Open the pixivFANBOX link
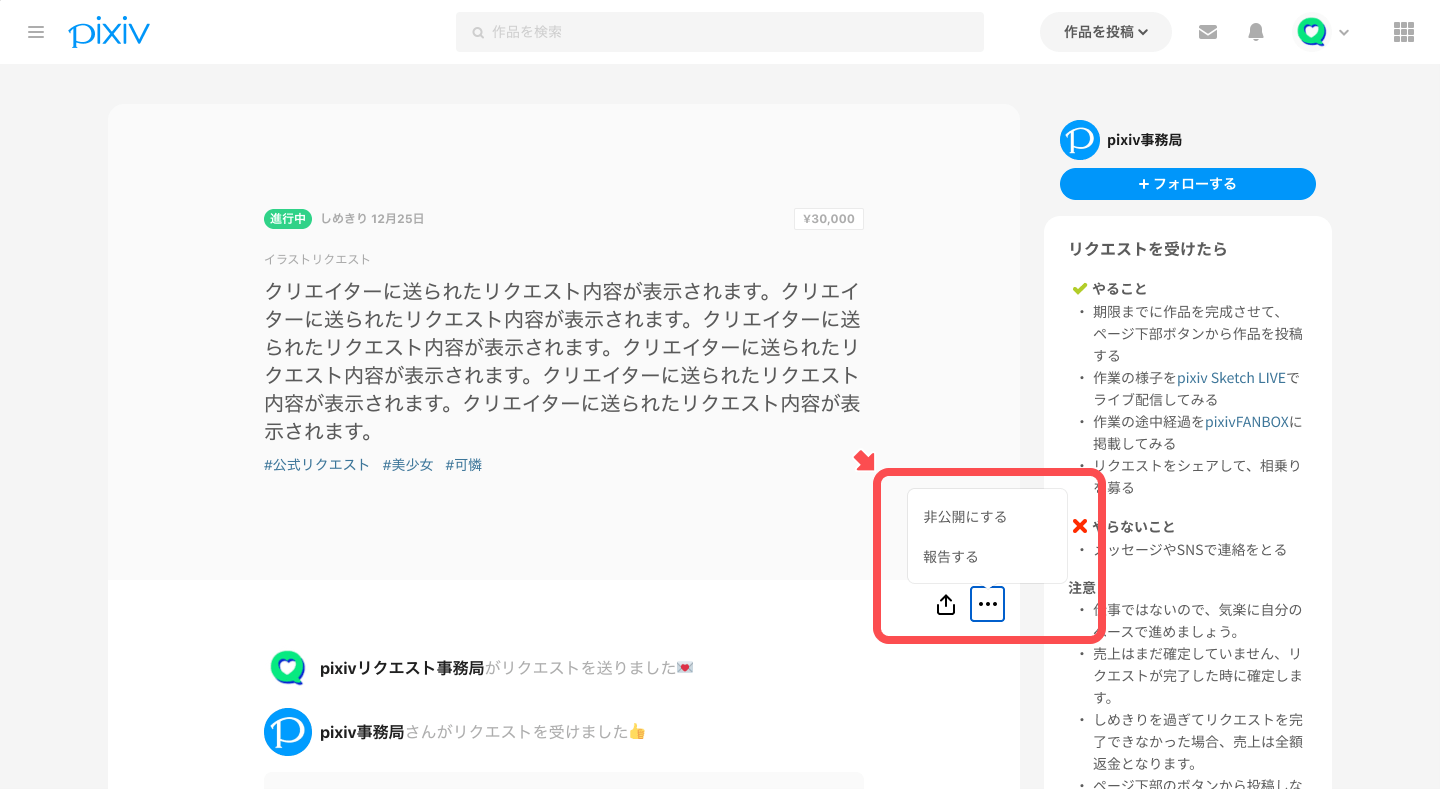The width and height of the screenshot is (1440, 789). click(1247, 422)
